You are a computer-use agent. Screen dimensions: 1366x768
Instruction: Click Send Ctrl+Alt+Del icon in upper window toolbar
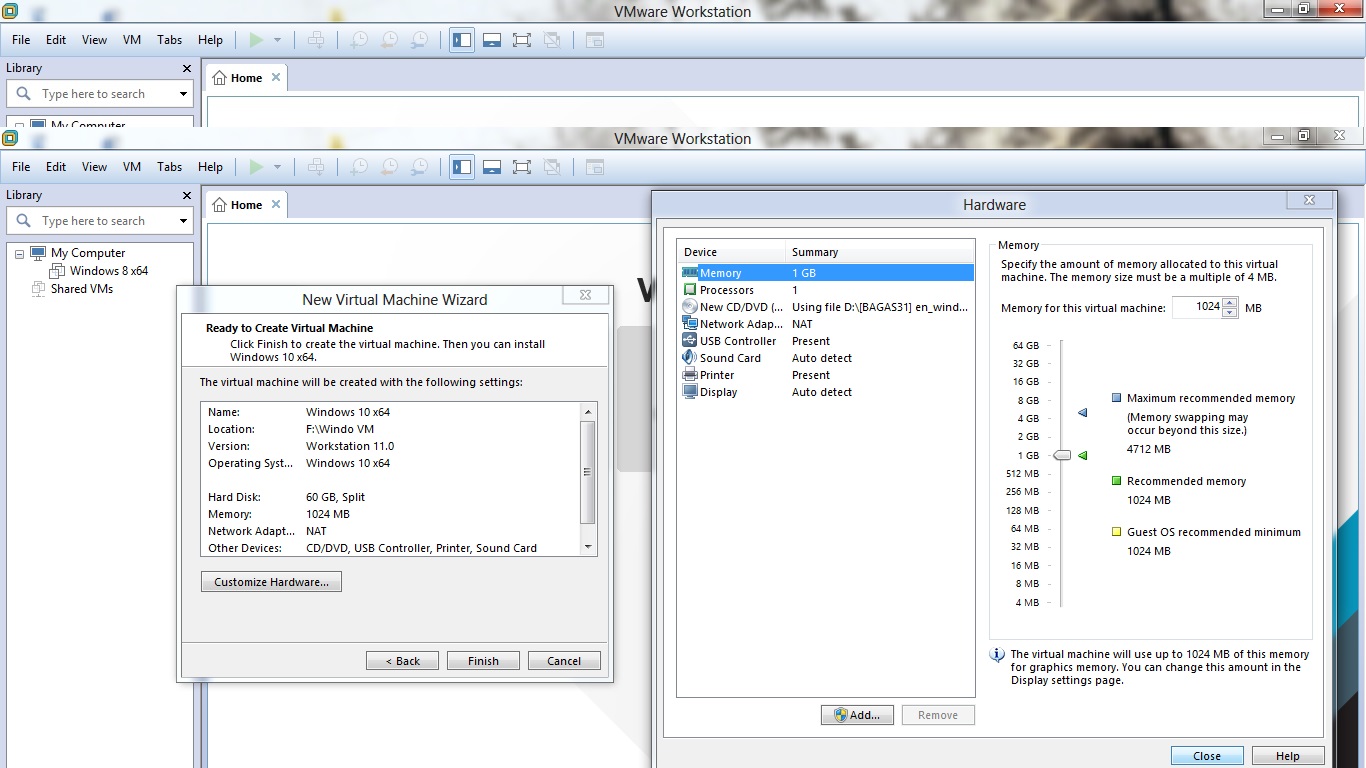(316, 40)
